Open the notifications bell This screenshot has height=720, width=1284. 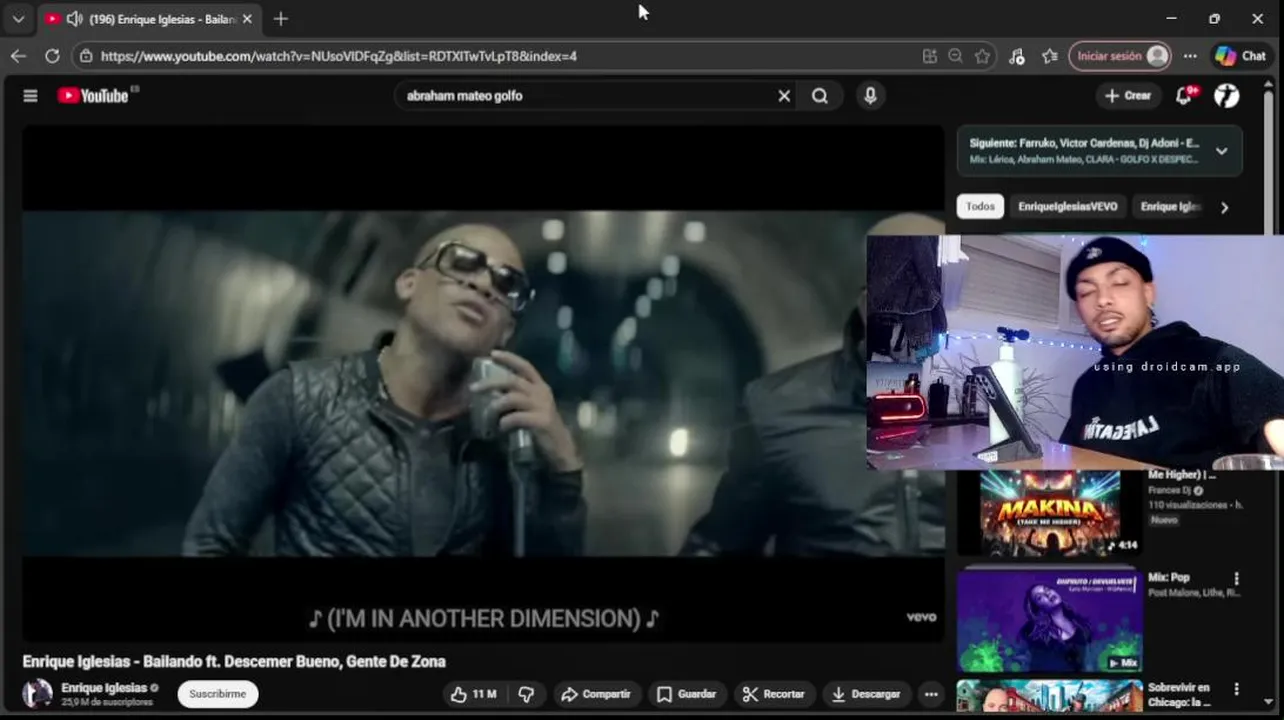click(1185, 95)
